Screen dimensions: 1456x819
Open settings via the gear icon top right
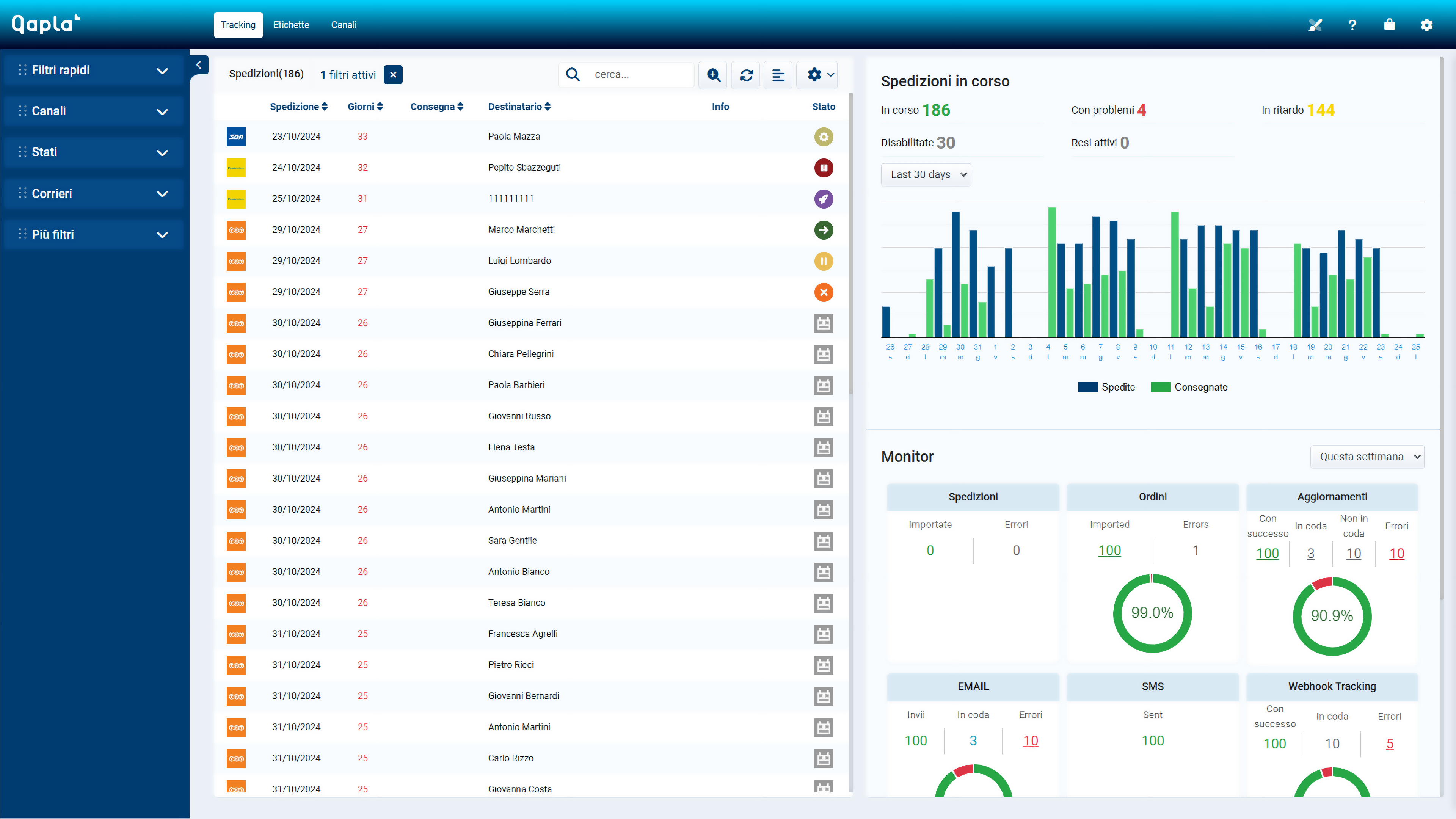(x=1426, y=25)
